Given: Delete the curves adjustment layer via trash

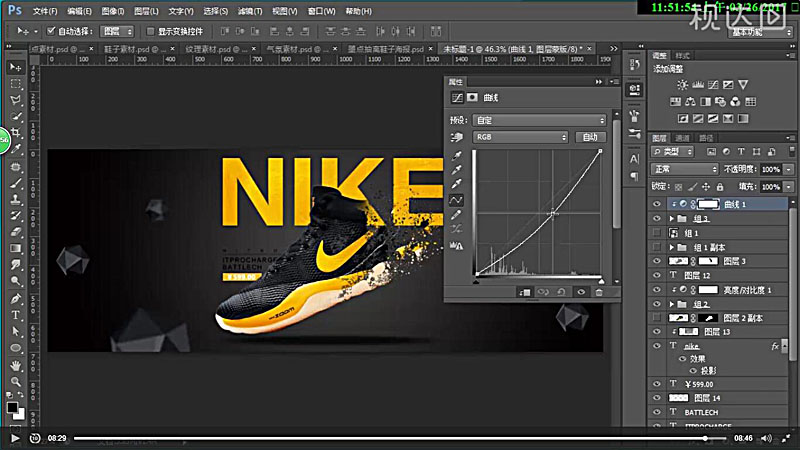Looking at the screenshot, I should tap(599, 292).
